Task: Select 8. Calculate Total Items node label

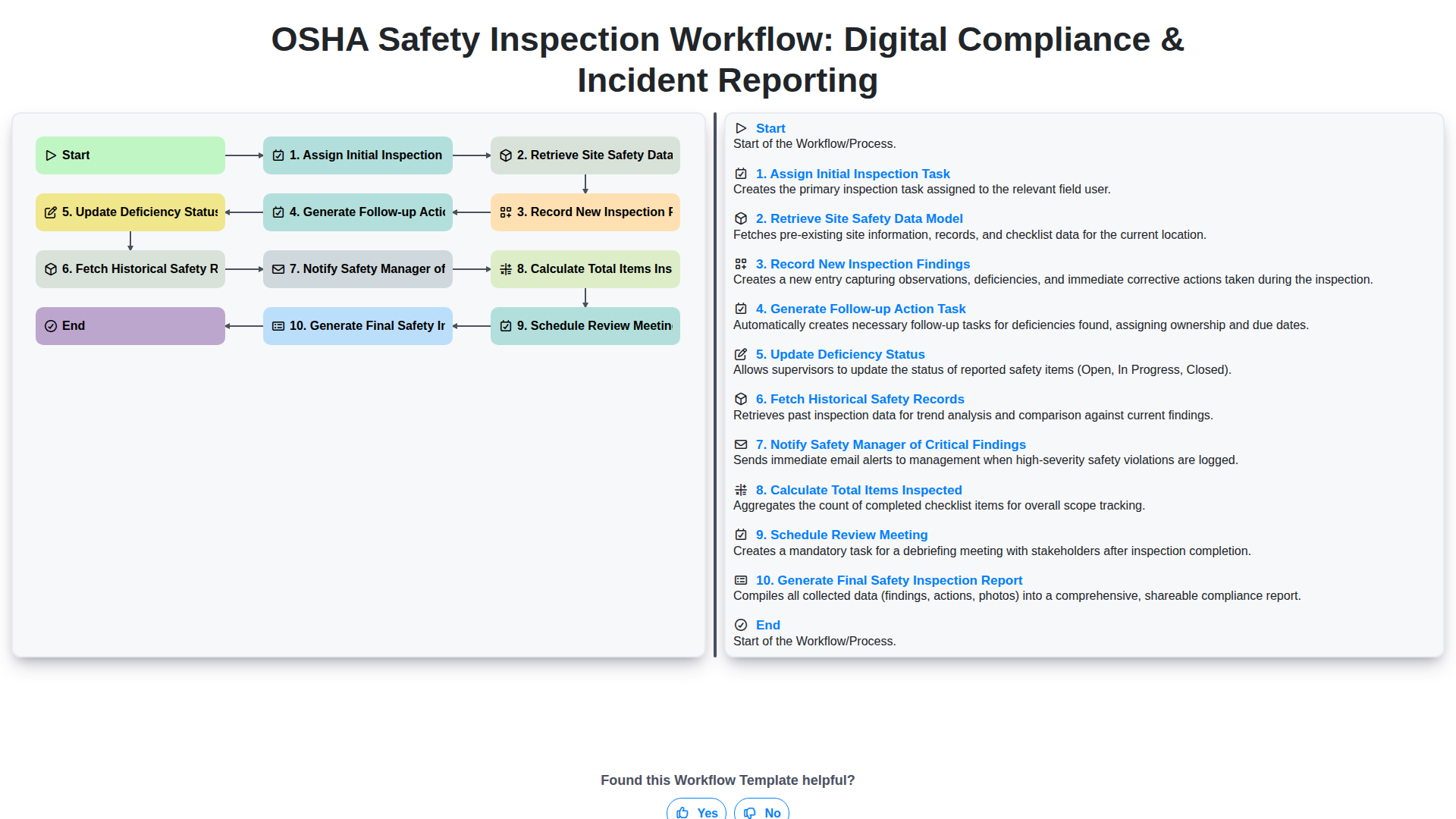Action: point(595,269)
